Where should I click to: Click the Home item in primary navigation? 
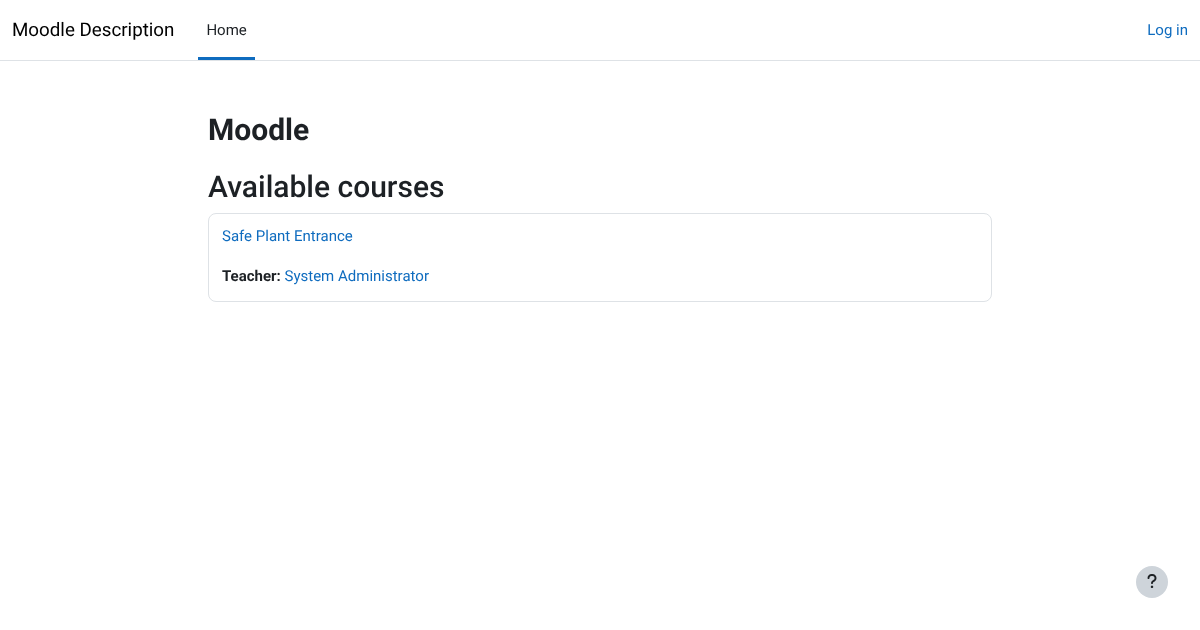[x=226, y=30]
